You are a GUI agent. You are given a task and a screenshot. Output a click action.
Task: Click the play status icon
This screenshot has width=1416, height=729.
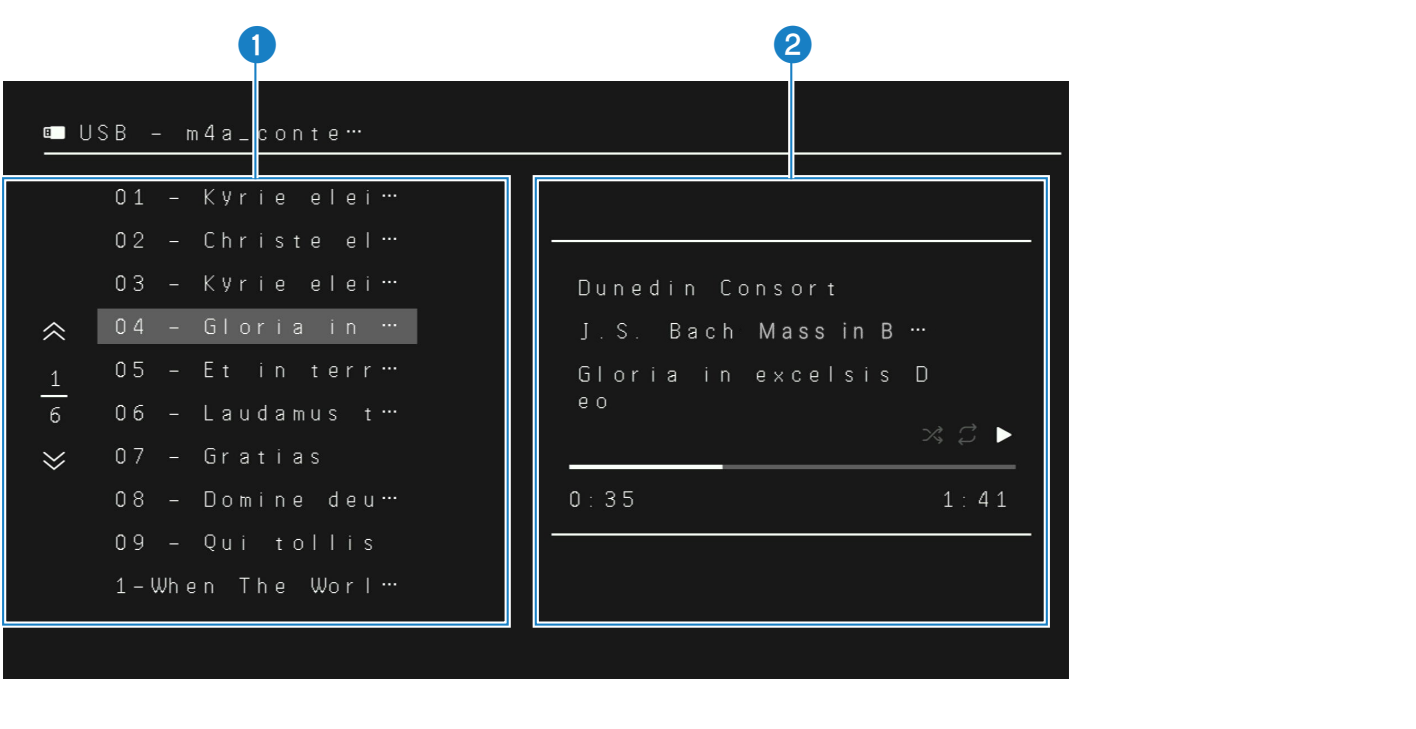click(1004, 435)
